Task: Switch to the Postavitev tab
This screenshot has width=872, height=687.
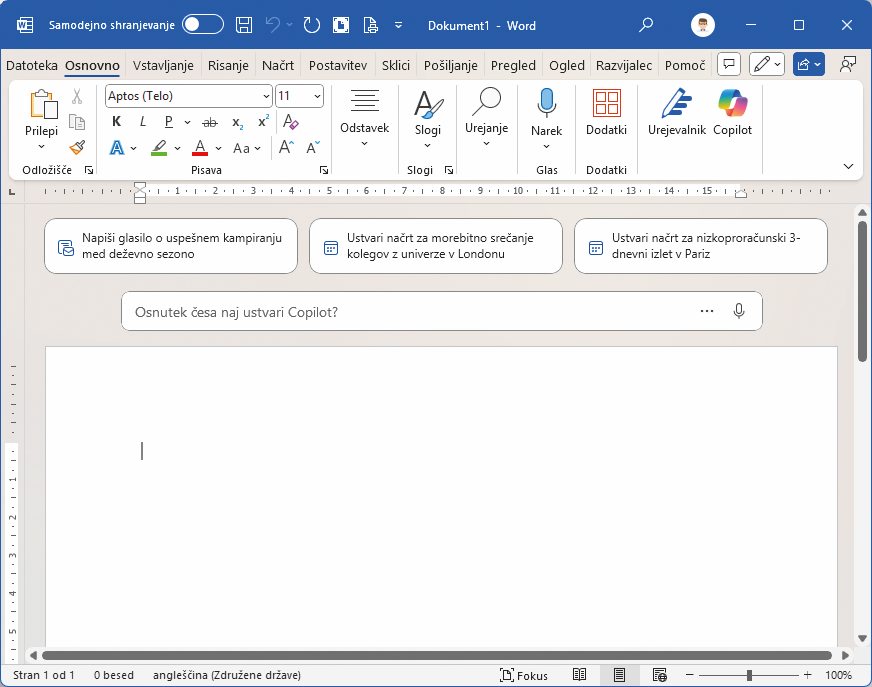Action: (x=338, y=65)
